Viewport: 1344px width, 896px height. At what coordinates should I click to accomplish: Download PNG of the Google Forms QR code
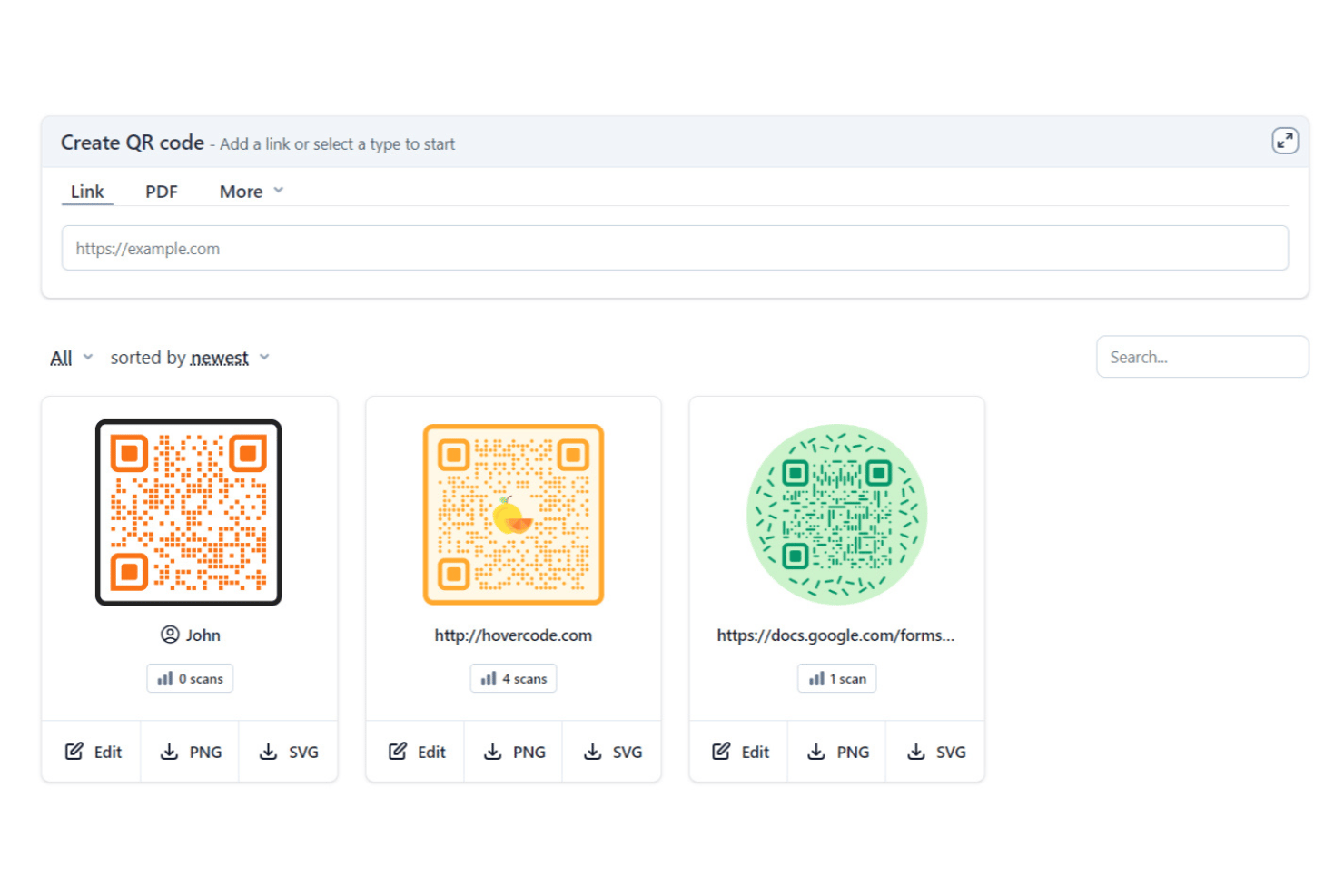coord(837,752)
